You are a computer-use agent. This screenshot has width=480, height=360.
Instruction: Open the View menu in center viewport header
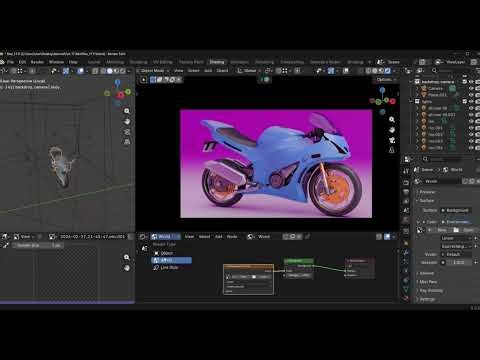(x=179, y=71)
